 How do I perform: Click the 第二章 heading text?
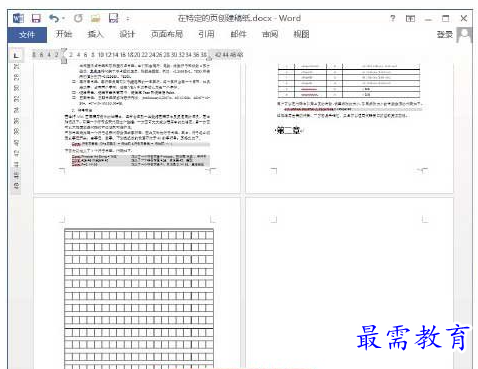click(x=289, y=130)
